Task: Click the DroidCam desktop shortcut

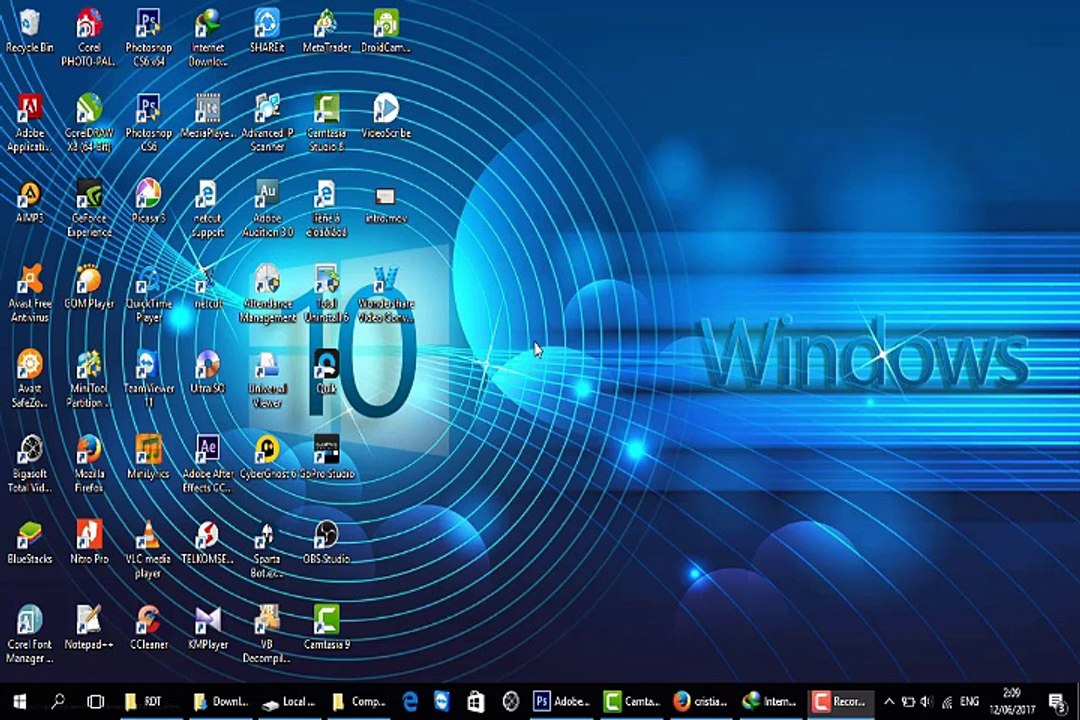Action: tap(385, 31)
